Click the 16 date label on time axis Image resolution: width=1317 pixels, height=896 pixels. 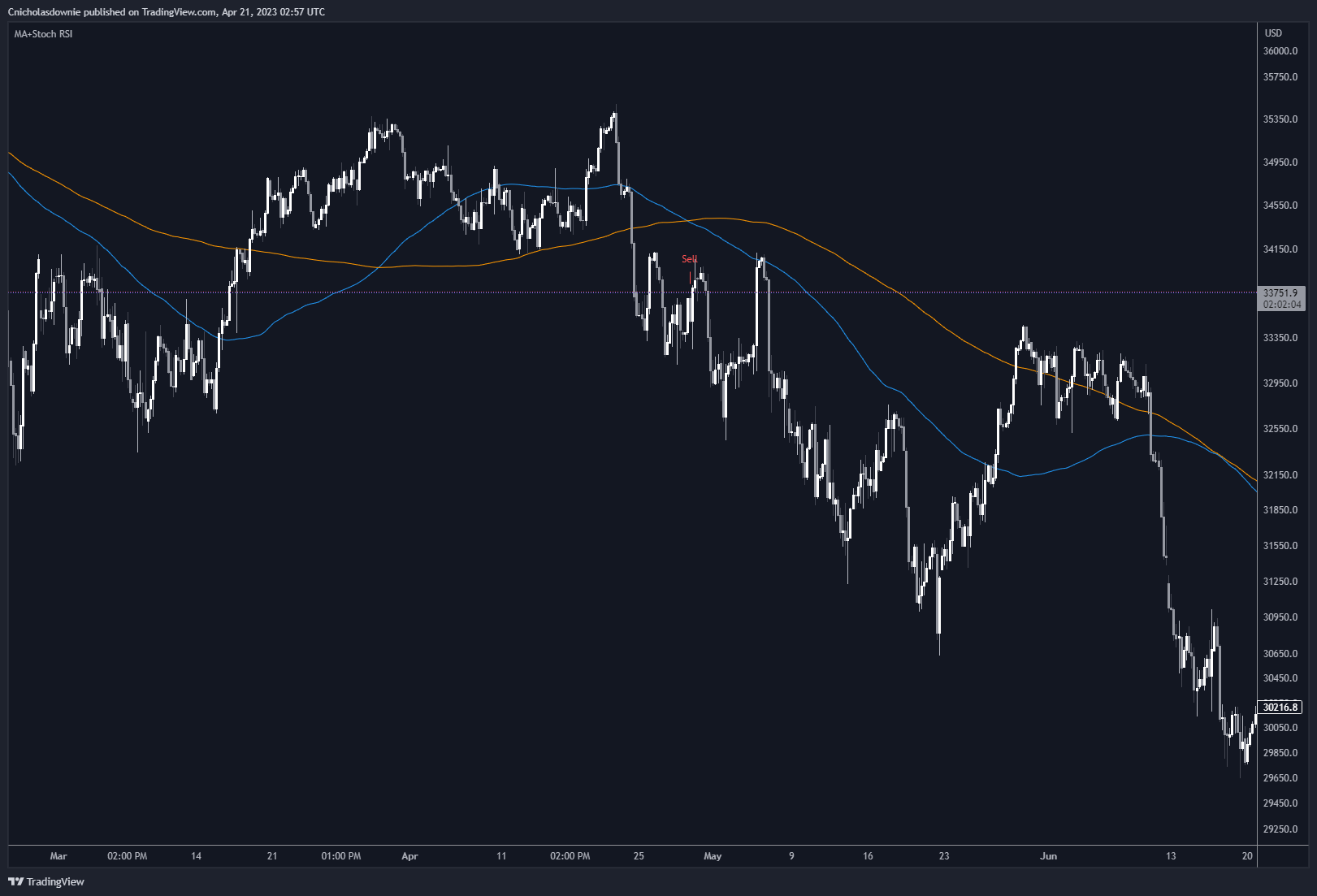pyautogui.click(x=868, y=856)
